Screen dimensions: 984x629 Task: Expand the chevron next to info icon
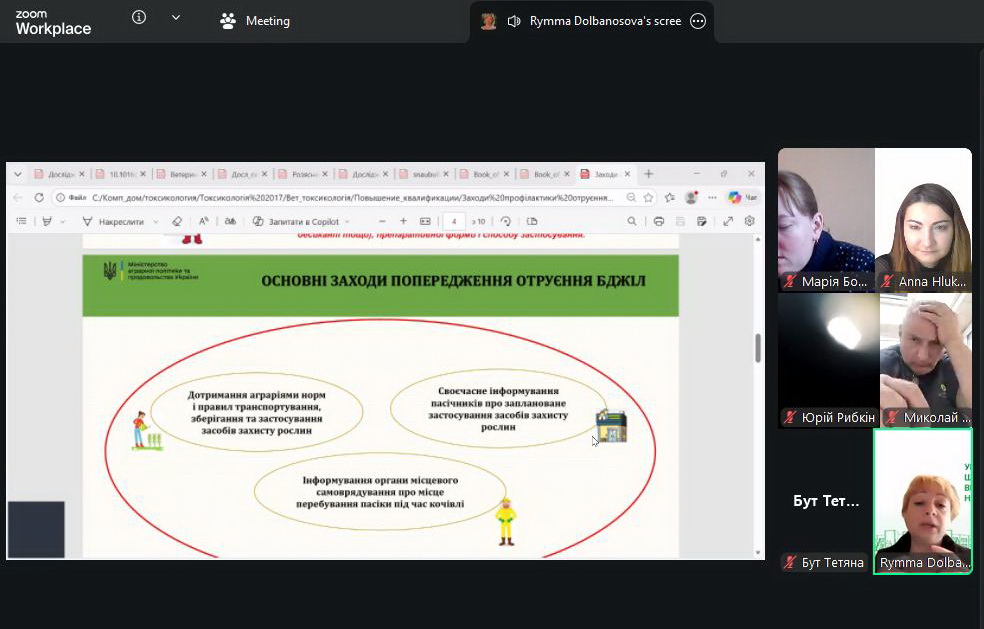click(x=176, y=18)
